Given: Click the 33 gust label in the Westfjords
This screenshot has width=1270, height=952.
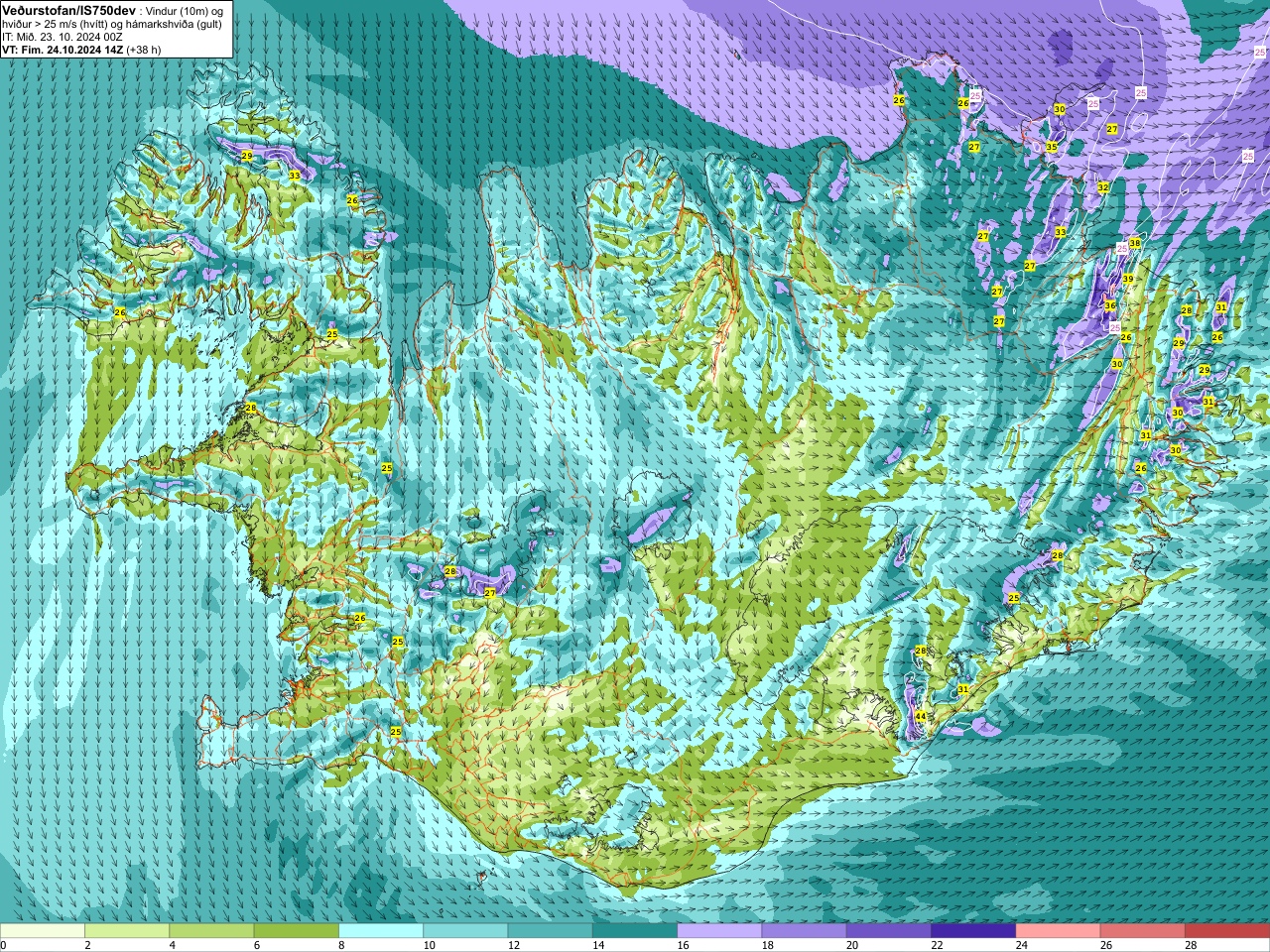Looking at the screenshot, I should point(294,176).
